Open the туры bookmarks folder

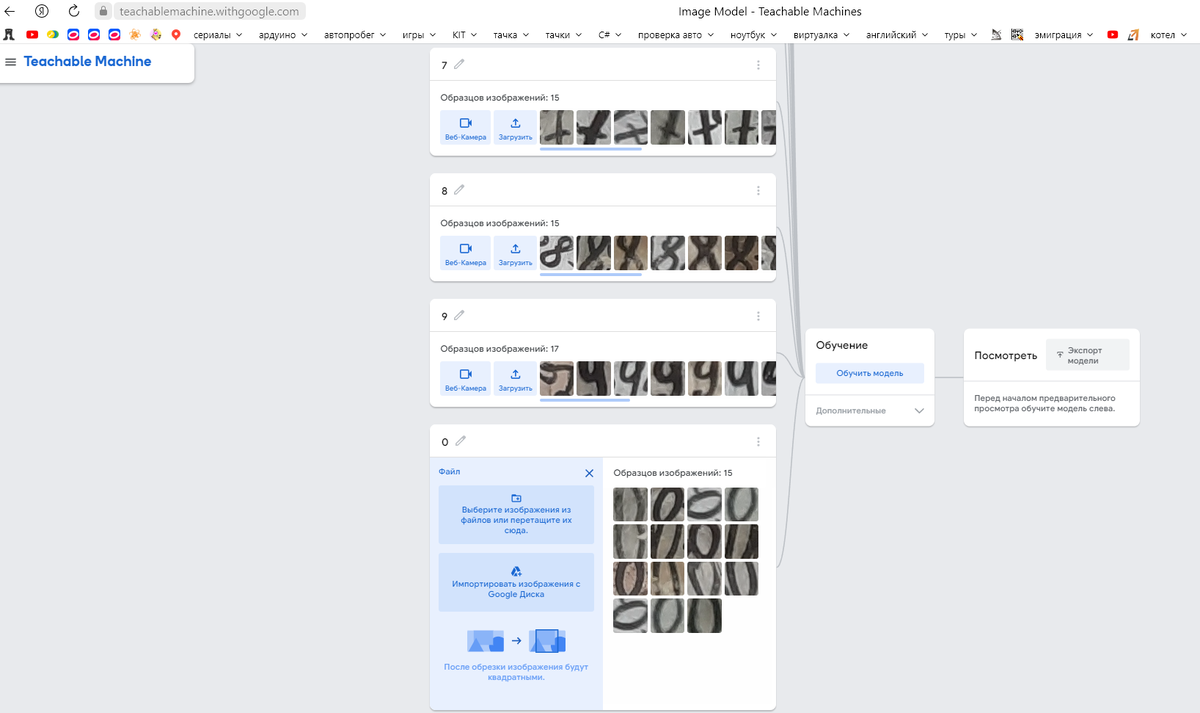point(961,34)
